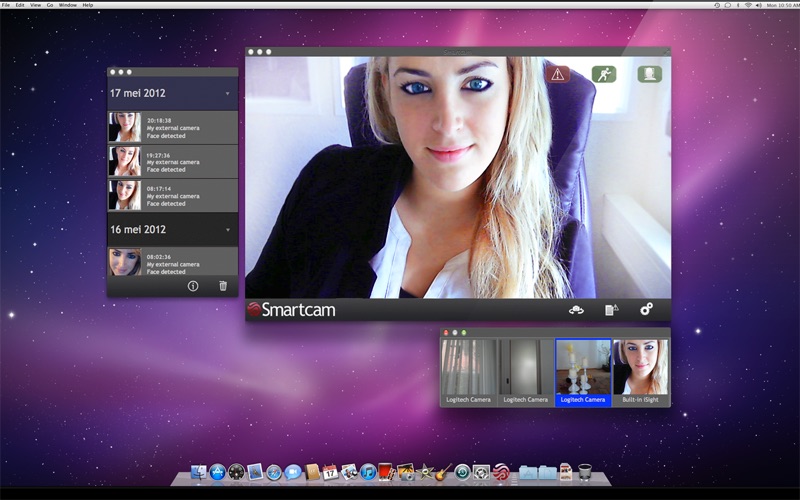Image resolution: width=800 pixels, height=500 pixels.
Task: Click the camera devices icon in Smartcam bar
Action: coord(576,310)
